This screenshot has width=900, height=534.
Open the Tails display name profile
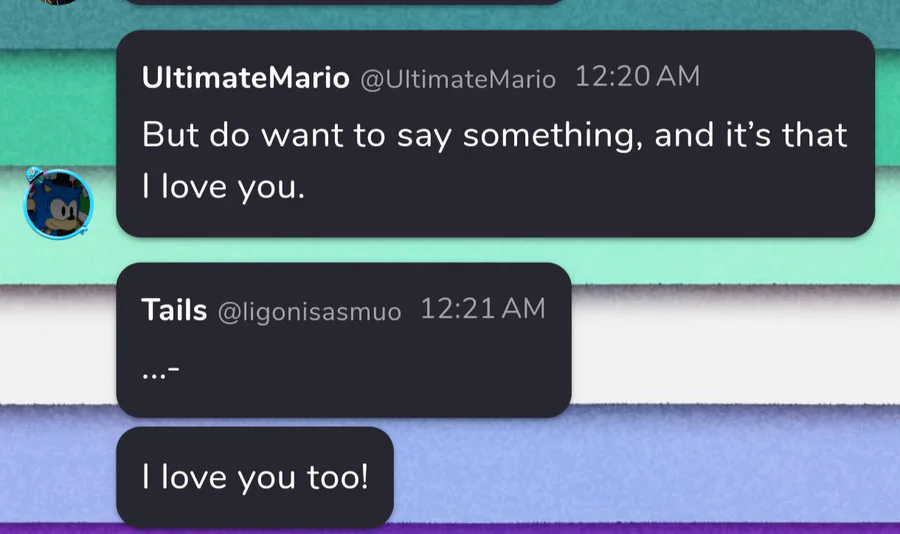tap(174, 310)
